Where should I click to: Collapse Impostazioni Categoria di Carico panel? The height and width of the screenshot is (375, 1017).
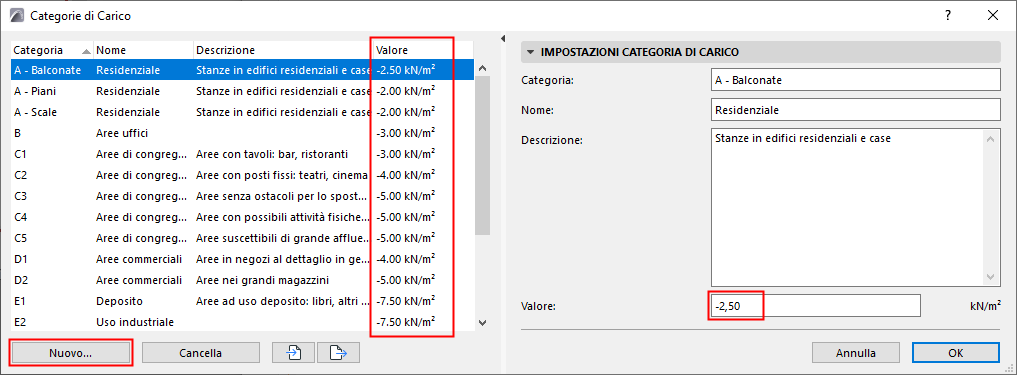[x=531, y=51]
